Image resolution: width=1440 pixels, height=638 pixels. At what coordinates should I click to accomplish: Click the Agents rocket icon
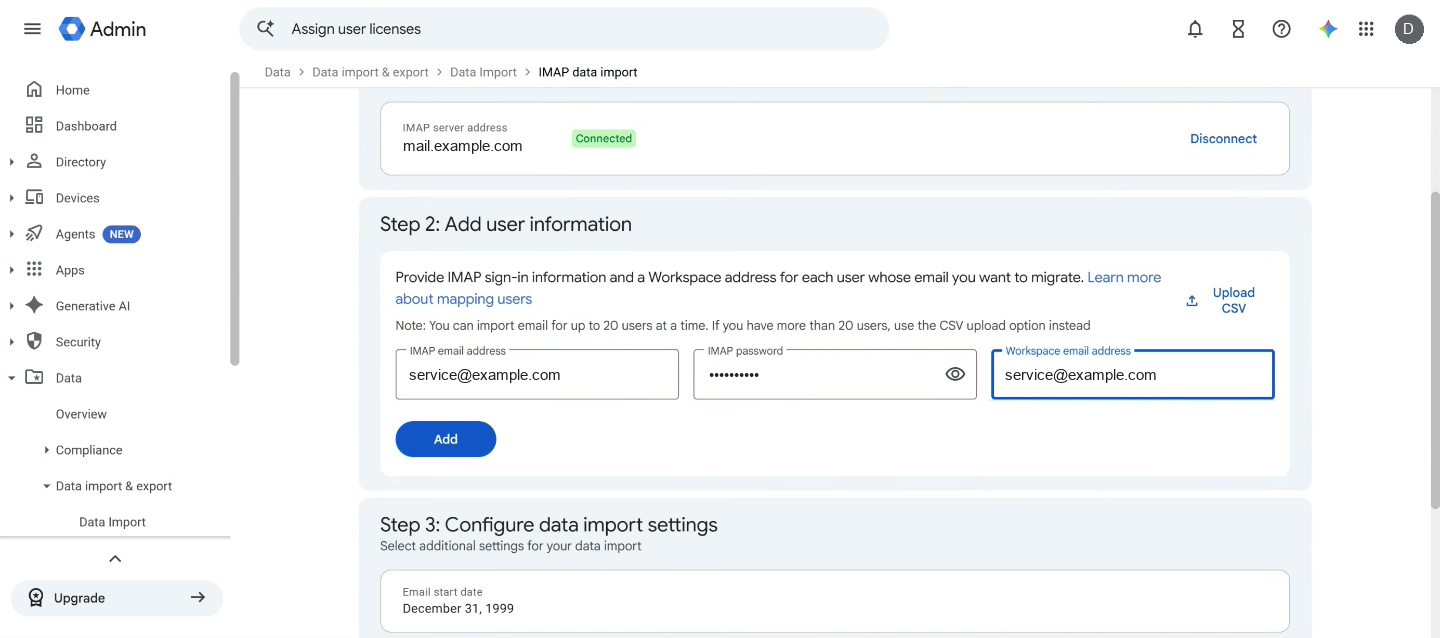tap(34, 234)
